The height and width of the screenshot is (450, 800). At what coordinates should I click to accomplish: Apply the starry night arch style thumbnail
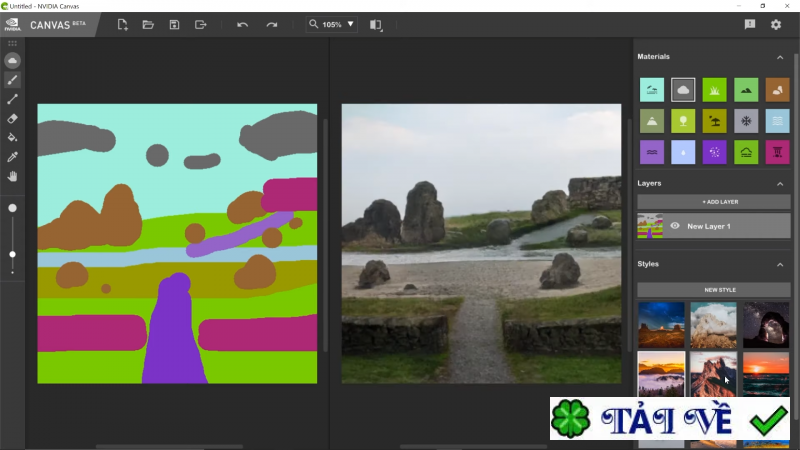pyautogui.click(x=765, y=324)
